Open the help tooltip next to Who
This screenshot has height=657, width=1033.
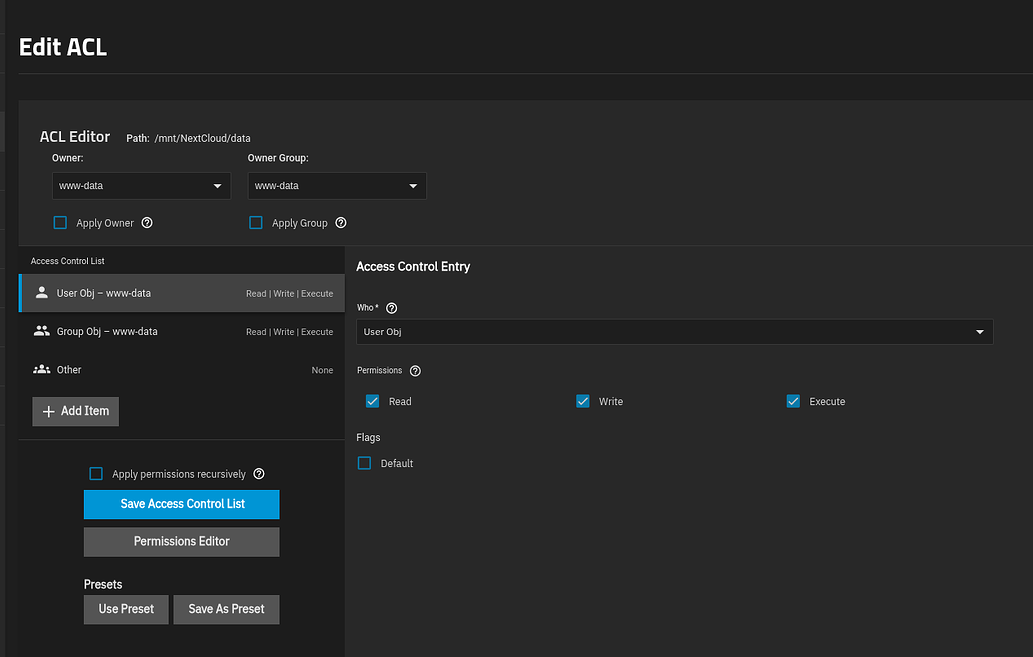pyautogui.click(x=391, y=308)
